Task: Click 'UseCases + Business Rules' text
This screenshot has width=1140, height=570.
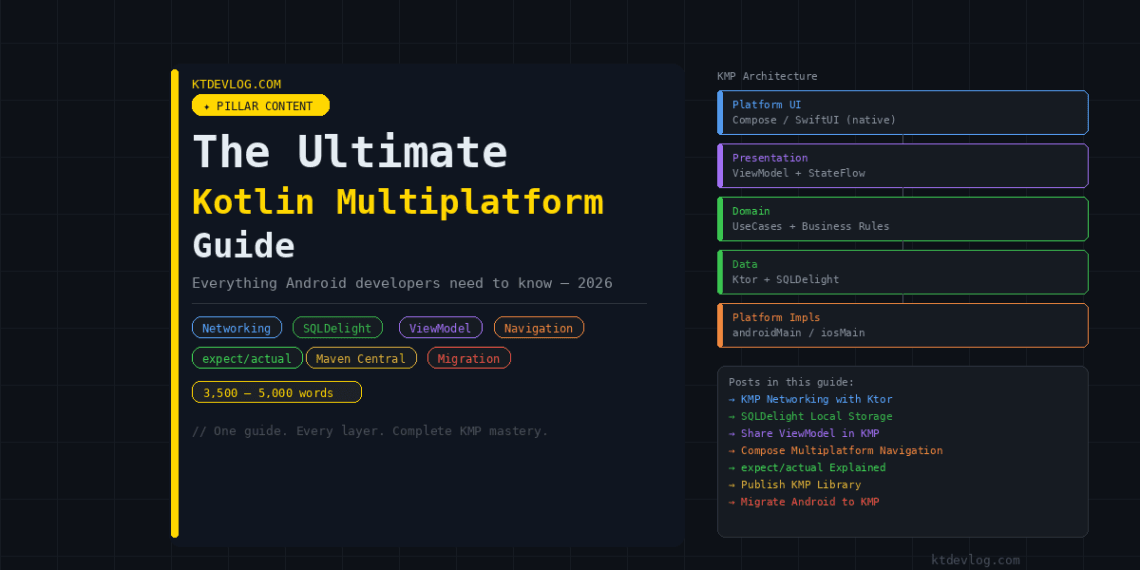Action: [811, 226]
